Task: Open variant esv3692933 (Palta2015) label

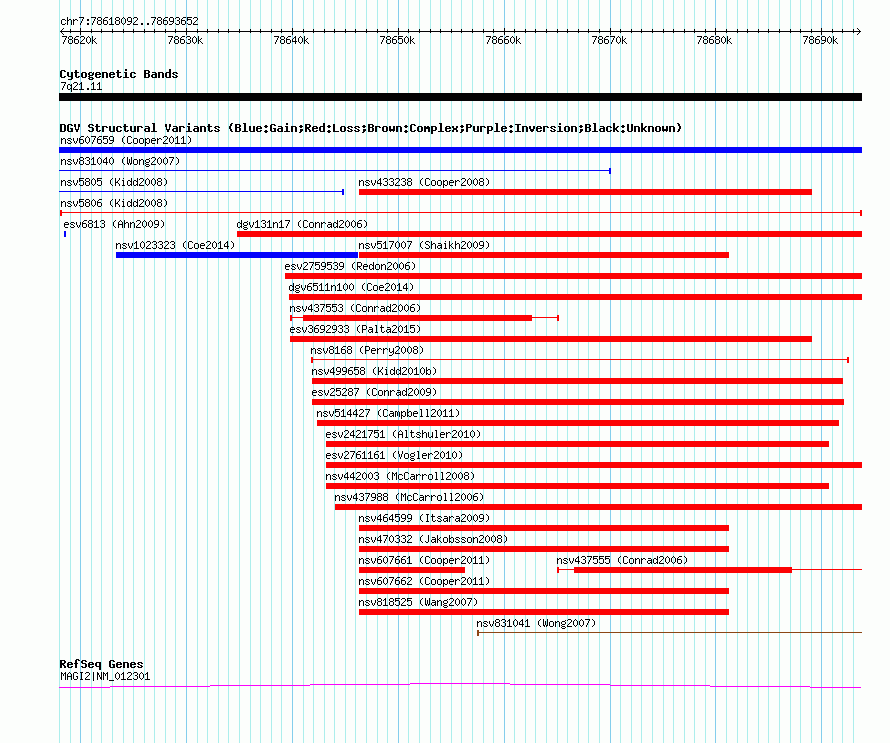Action: click(355, 329)
